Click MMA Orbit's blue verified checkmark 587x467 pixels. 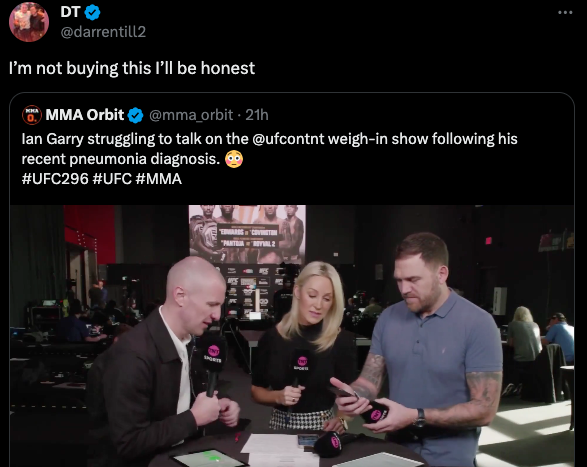click(136, 115)
